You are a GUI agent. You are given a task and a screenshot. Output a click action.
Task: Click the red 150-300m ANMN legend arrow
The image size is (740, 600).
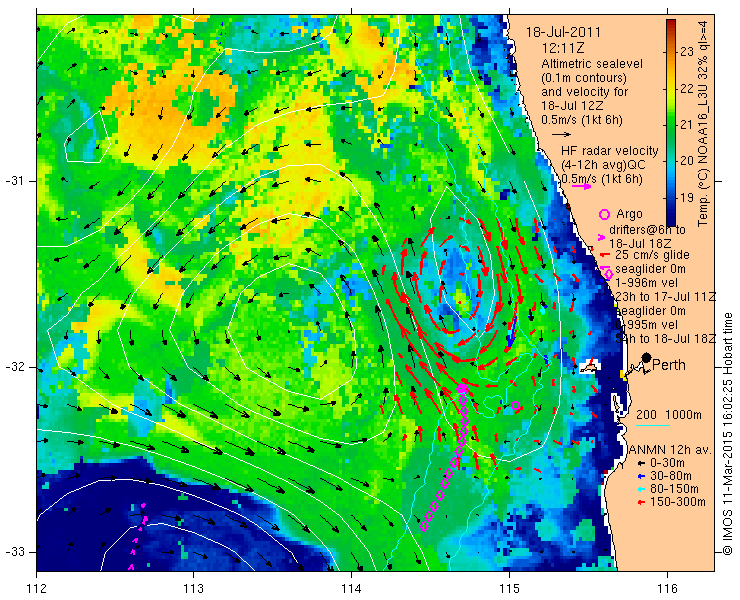click(x=641, y=502)
